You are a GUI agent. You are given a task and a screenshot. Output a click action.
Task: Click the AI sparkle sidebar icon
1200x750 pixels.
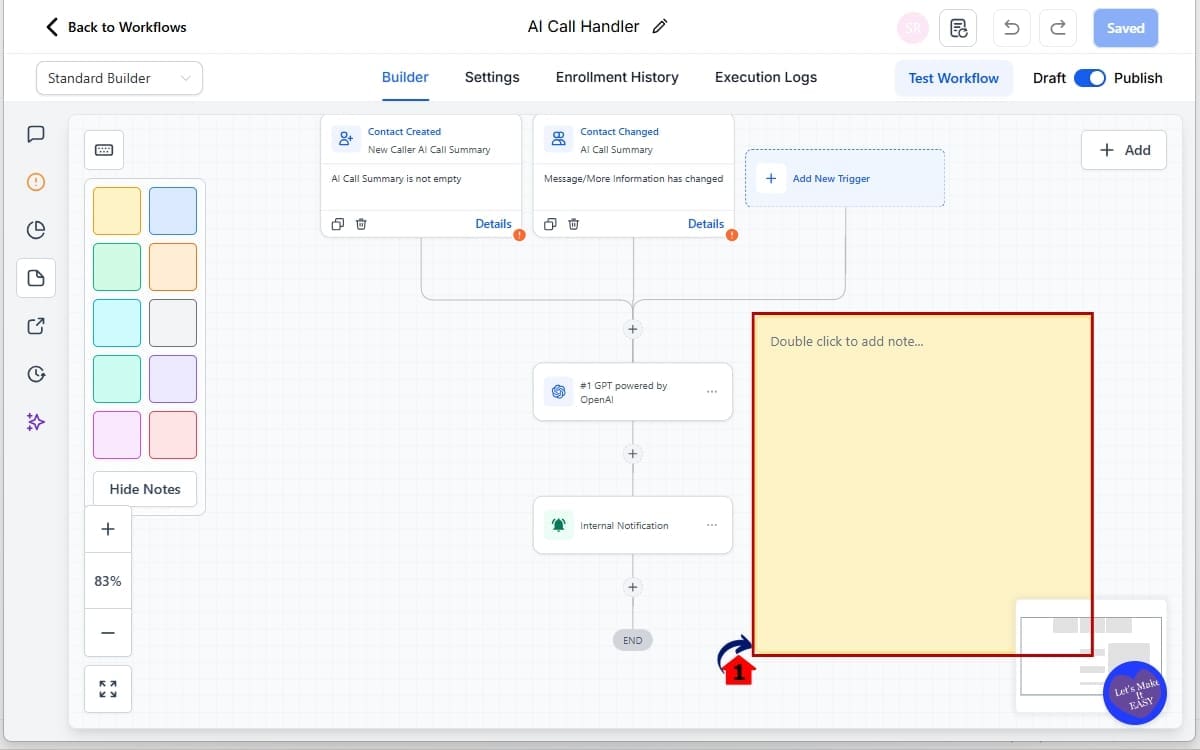[x=36, y=421]
